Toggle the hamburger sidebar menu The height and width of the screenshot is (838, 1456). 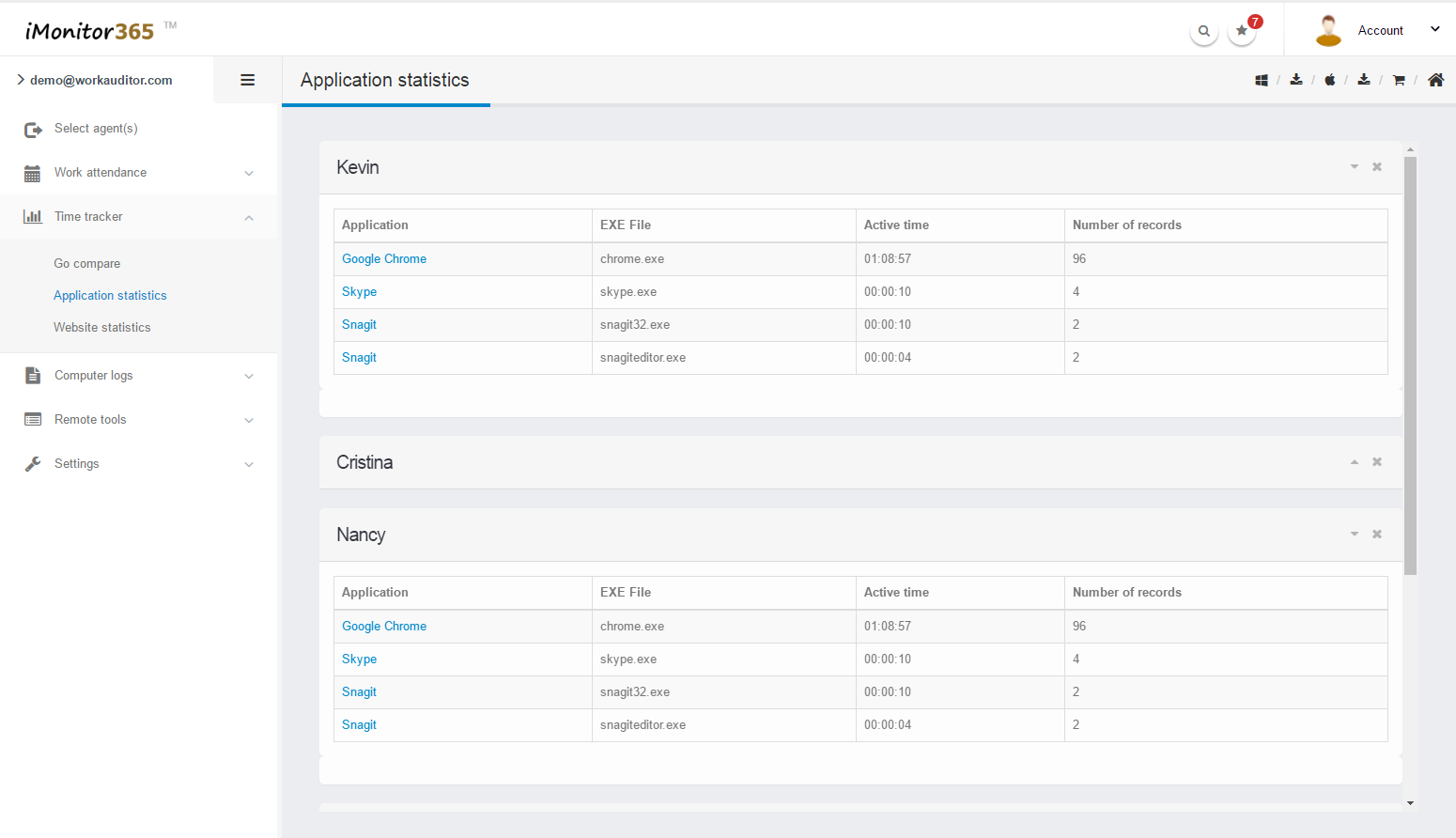[x=248, y=80]
